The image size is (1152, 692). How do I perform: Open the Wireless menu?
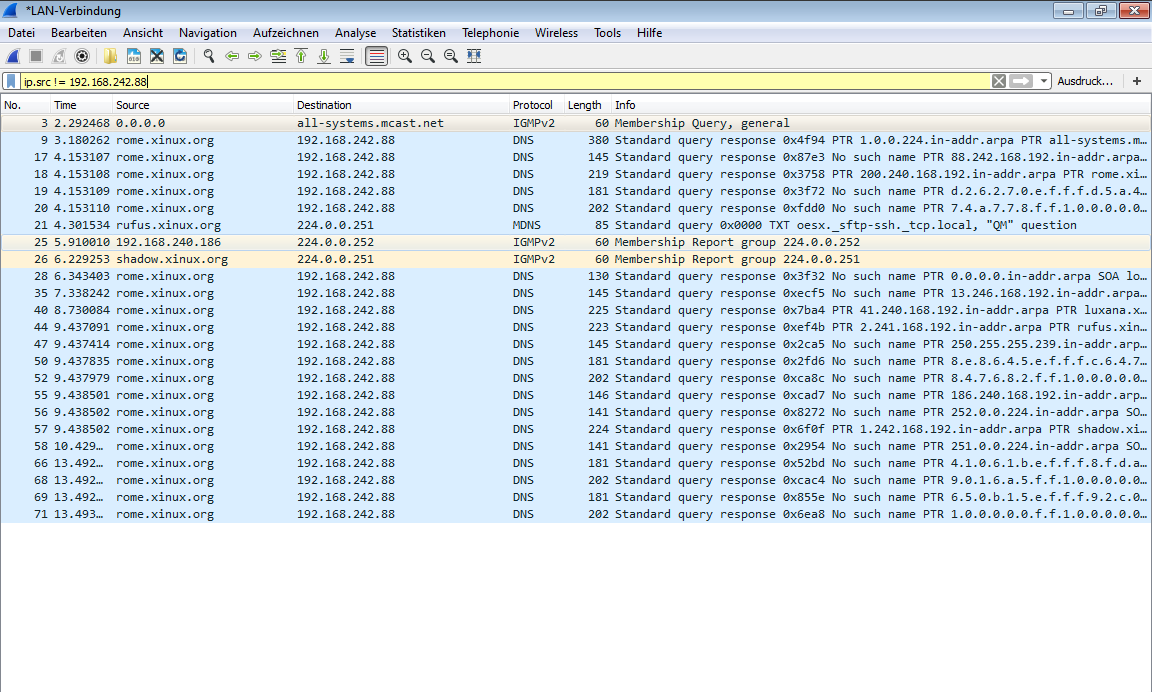coord(556,33)
